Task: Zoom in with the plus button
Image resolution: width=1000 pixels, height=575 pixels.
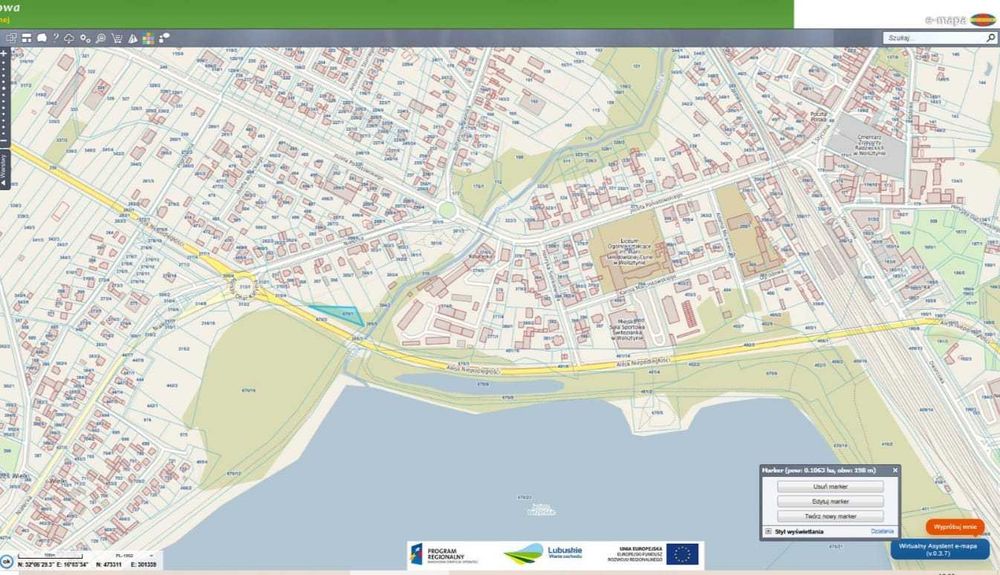Action: click(3, 54)
